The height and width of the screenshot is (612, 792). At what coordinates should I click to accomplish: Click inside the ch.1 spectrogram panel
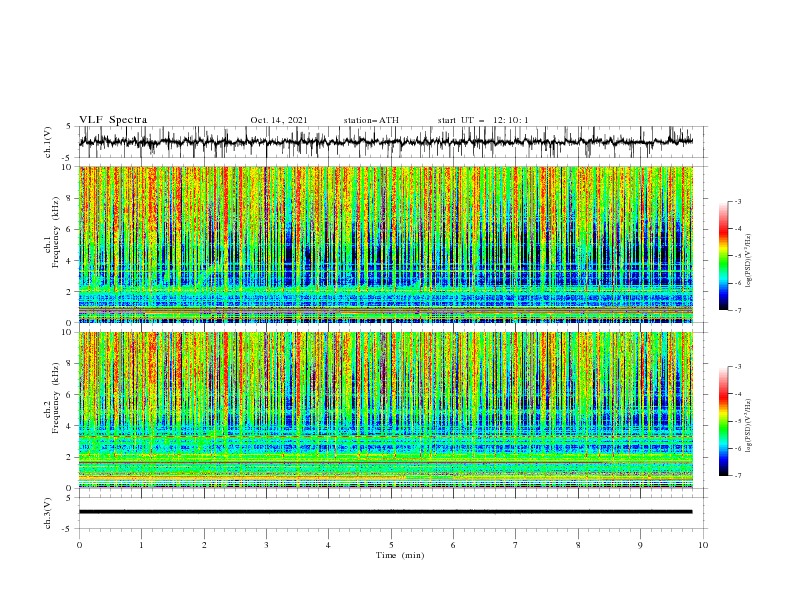point(386,244)
